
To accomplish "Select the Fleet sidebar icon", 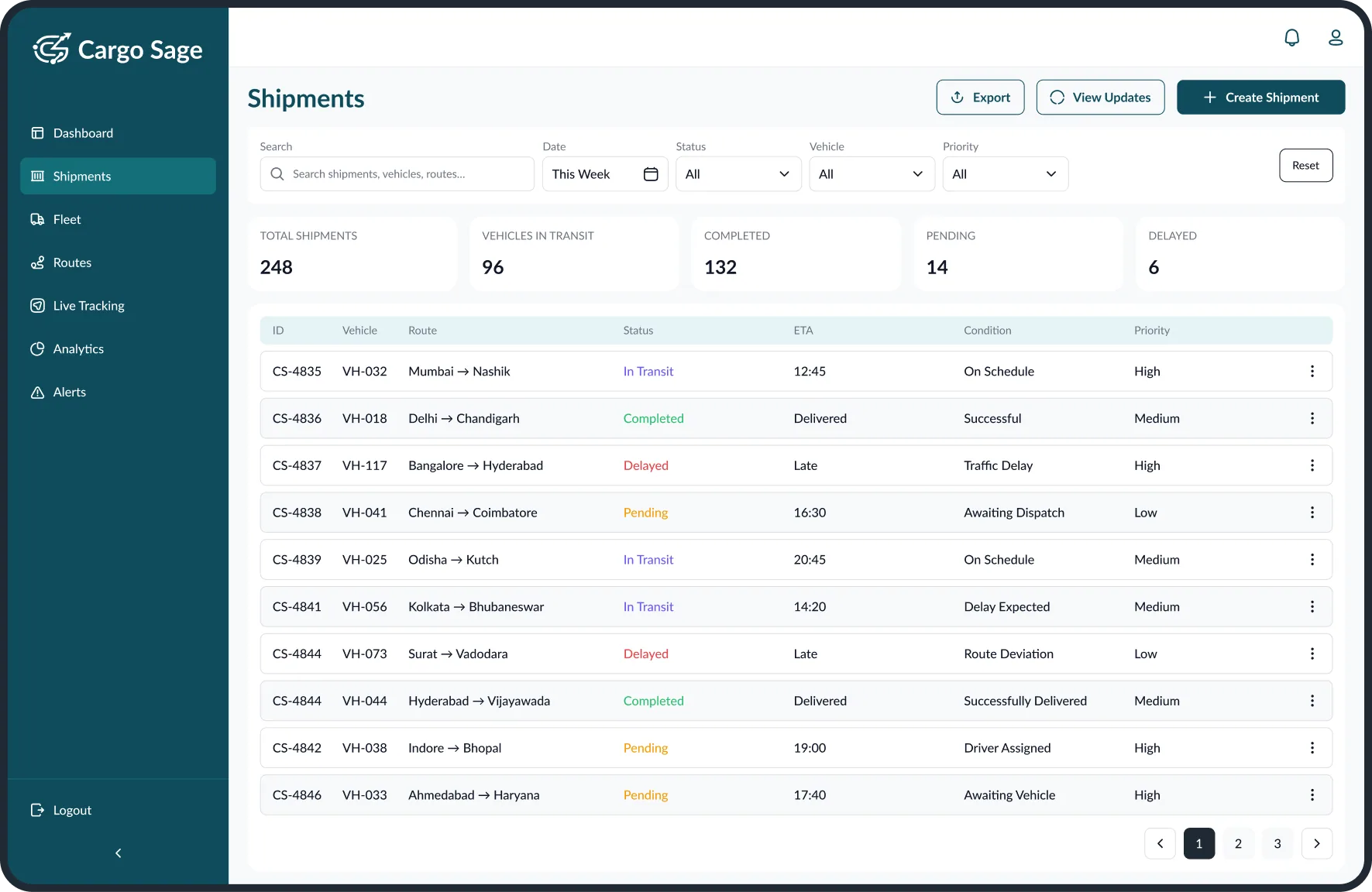I will pyautogui.click(x=66, y=219).
